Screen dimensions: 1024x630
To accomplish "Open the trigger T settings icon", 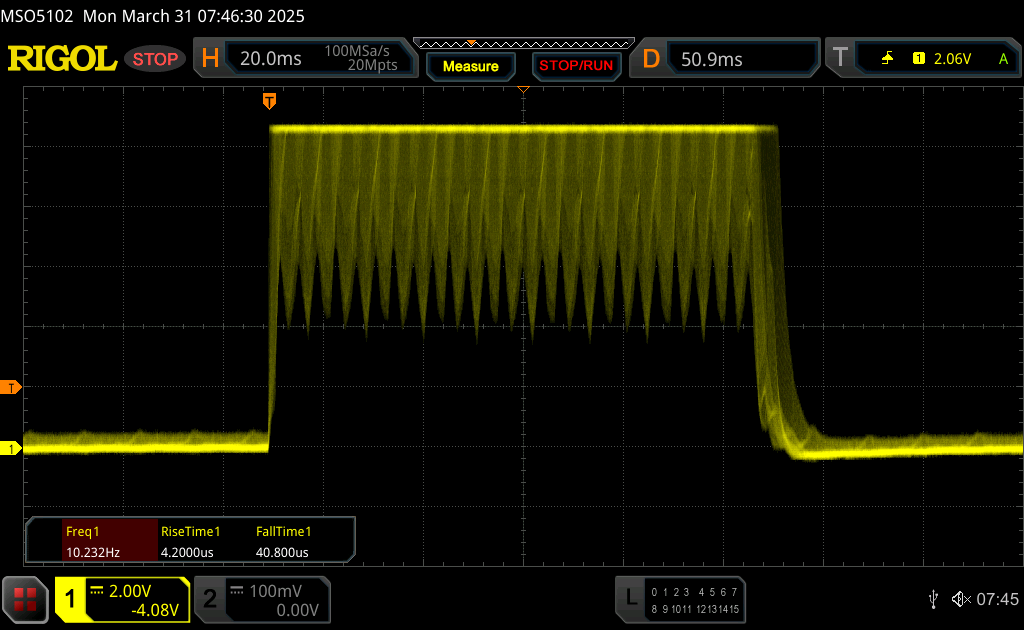I will pos(840,58).
